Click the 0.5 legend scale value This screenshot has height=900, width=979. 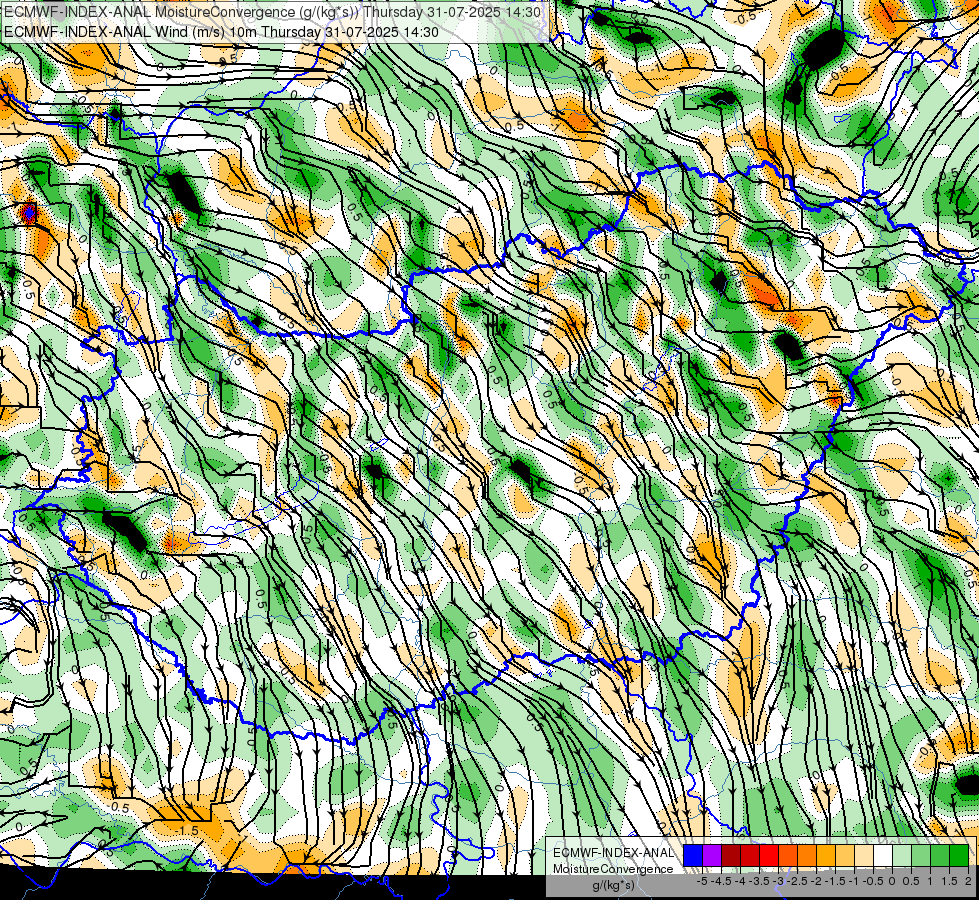point(911,881)
